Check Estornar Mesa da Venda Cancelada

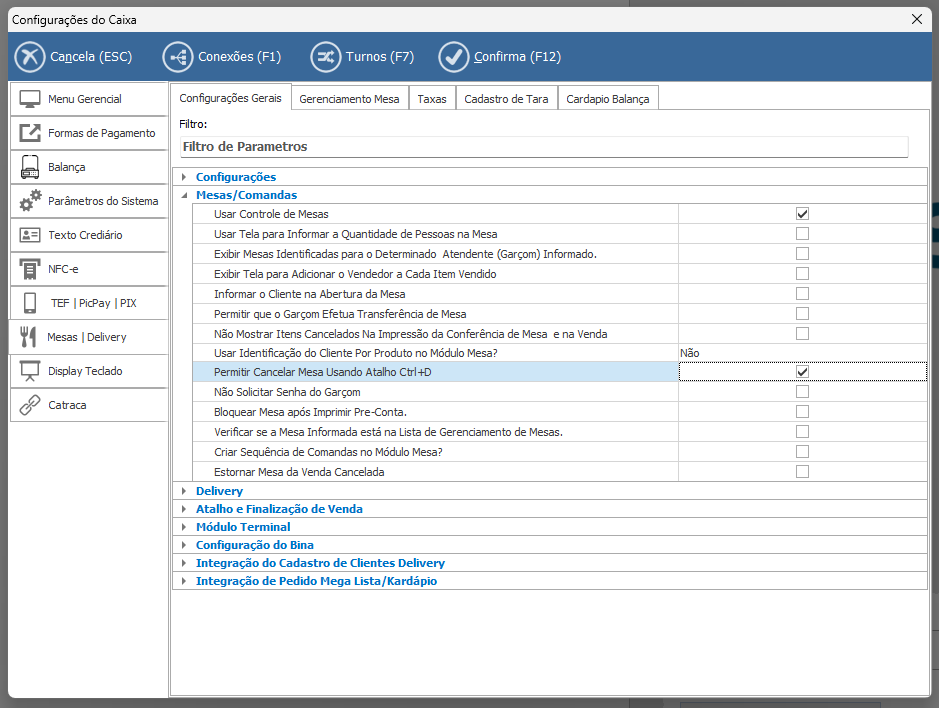802,471
